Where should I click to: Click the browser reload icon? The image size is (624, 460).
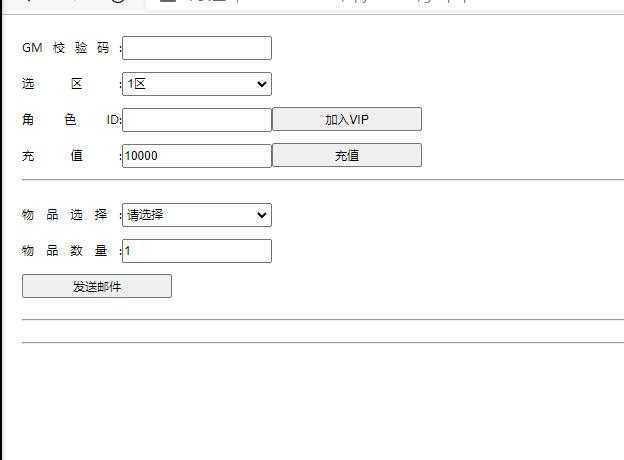click(118, 3)
